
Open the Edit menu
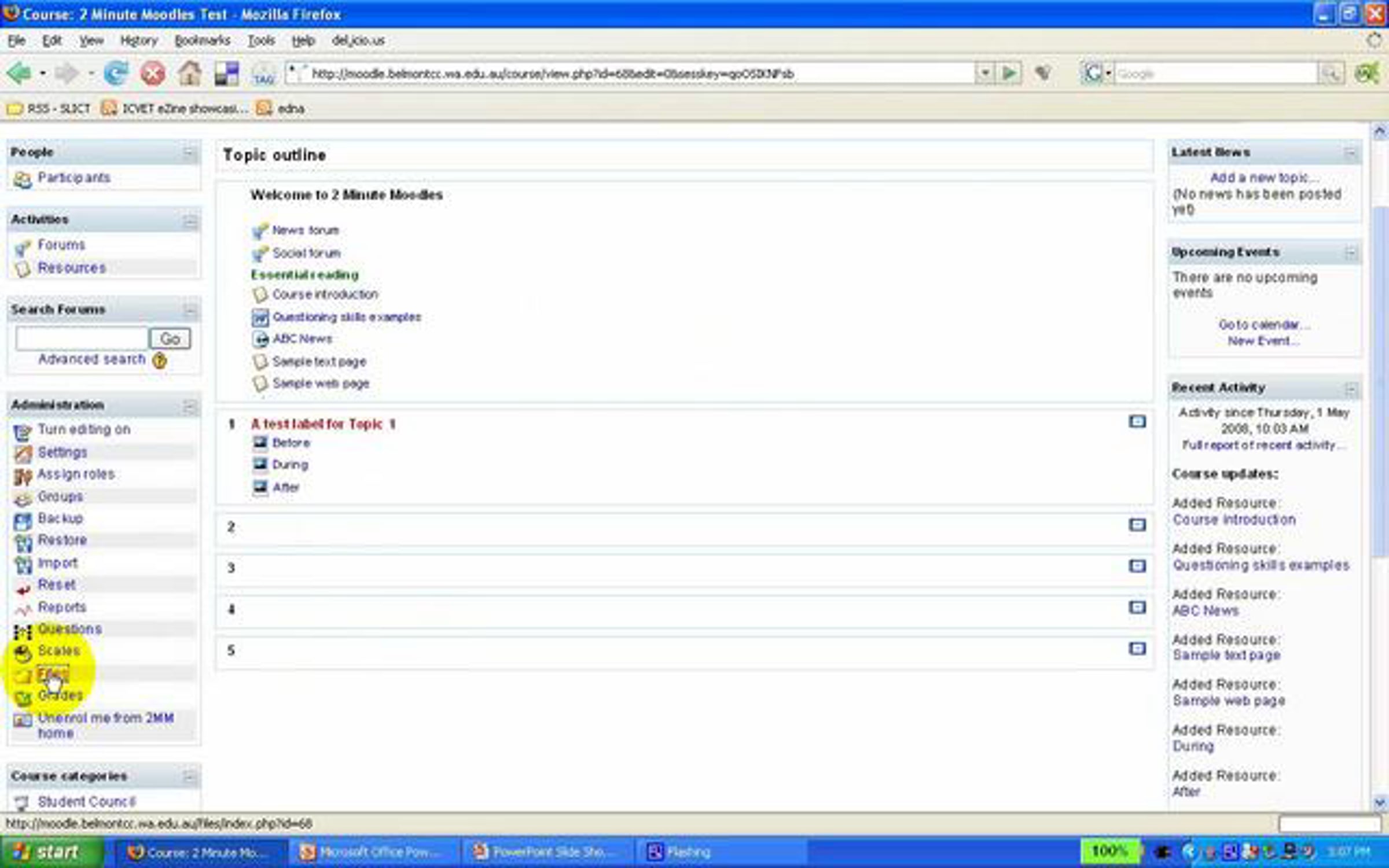pos(52,41)
